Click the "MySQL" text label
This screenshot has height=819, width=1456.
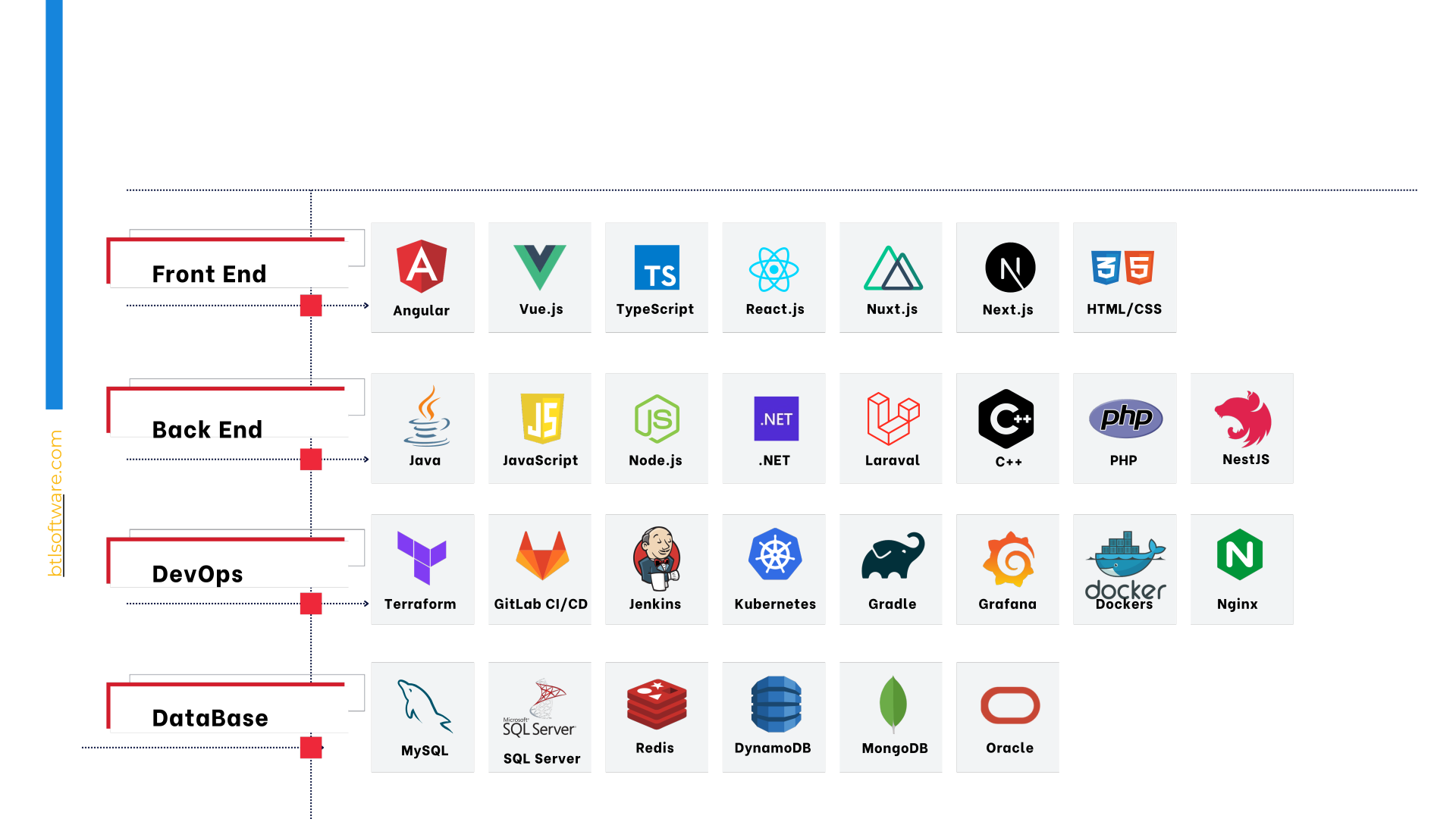(x=425, y=751)
